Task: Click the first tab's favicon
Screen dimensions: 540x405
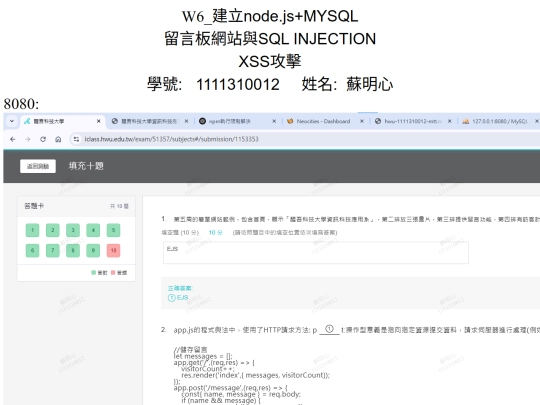Action: point(27,121)
